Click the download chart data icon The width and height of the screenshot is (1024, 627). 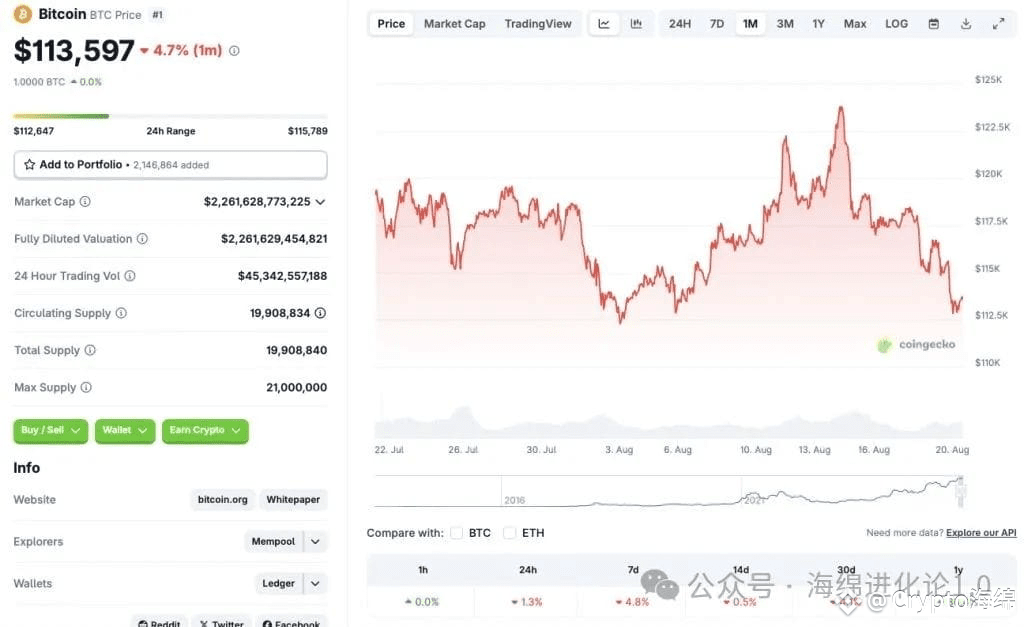[966, 24]
